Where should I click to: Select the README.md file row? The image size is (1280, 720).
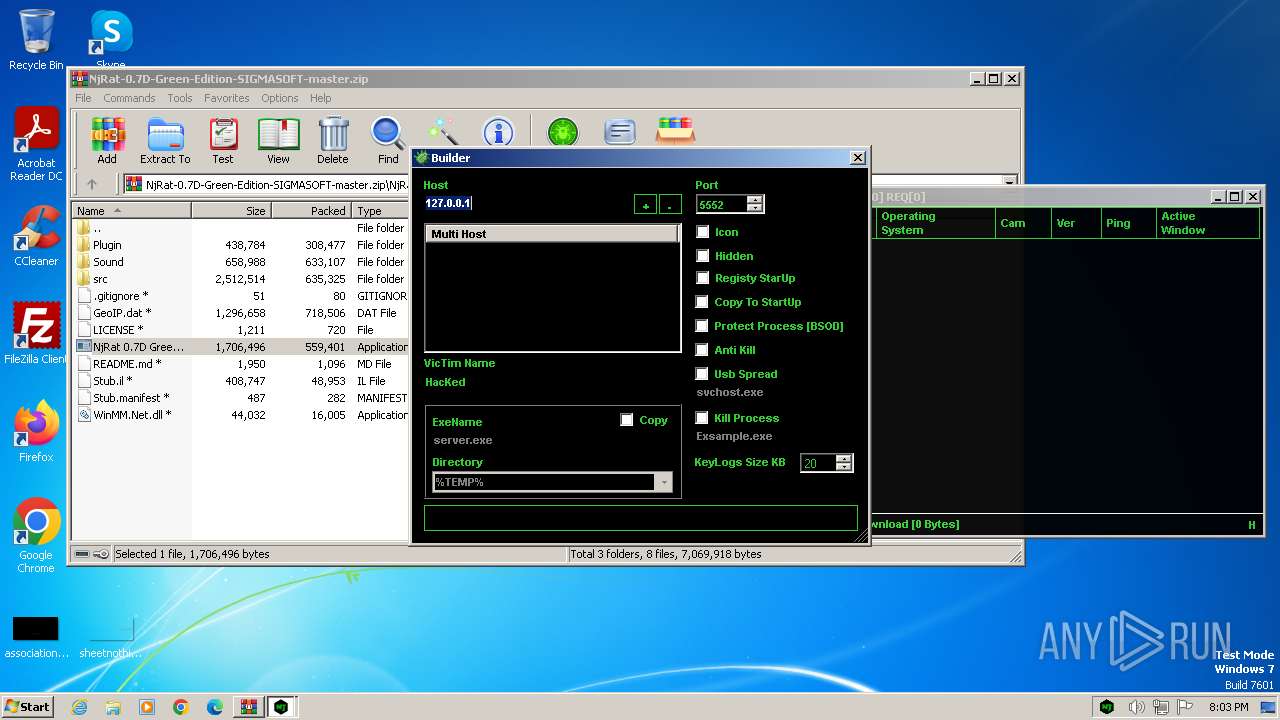240,364
